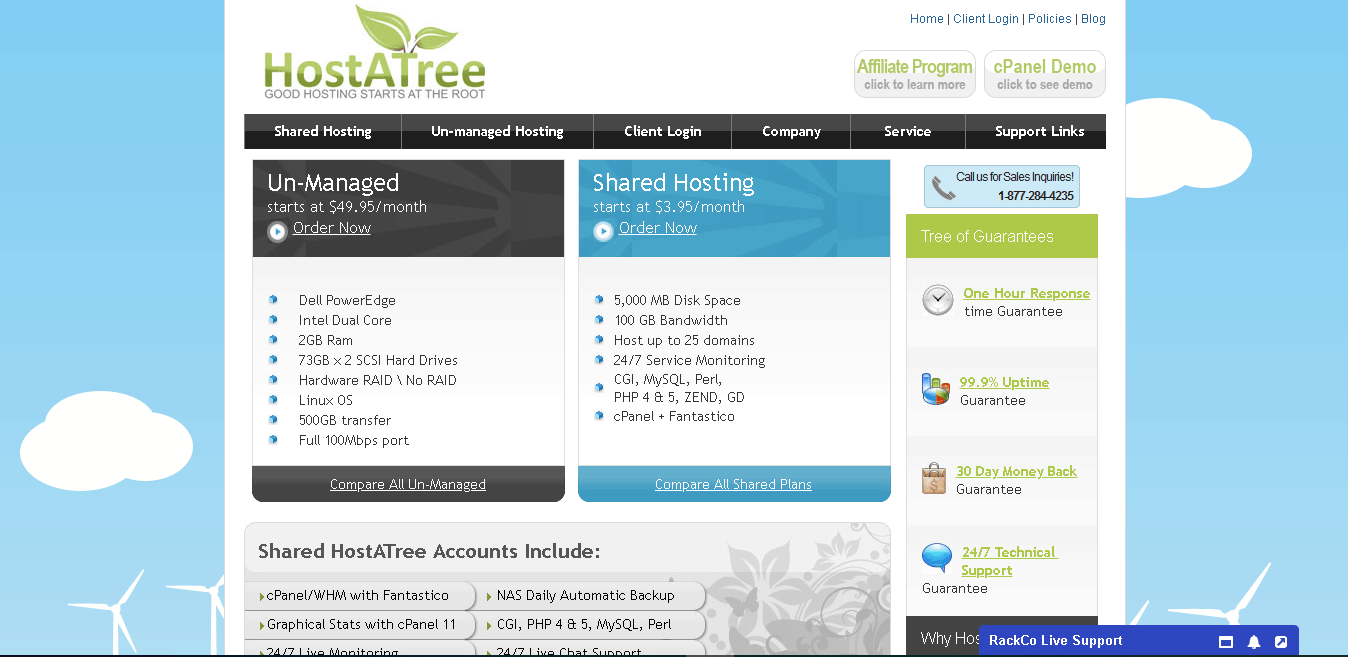Click the chat bubble icon beside 24/7 Technical Support
The width and height of the screenshot is (1348, 657).
(937, 558)
